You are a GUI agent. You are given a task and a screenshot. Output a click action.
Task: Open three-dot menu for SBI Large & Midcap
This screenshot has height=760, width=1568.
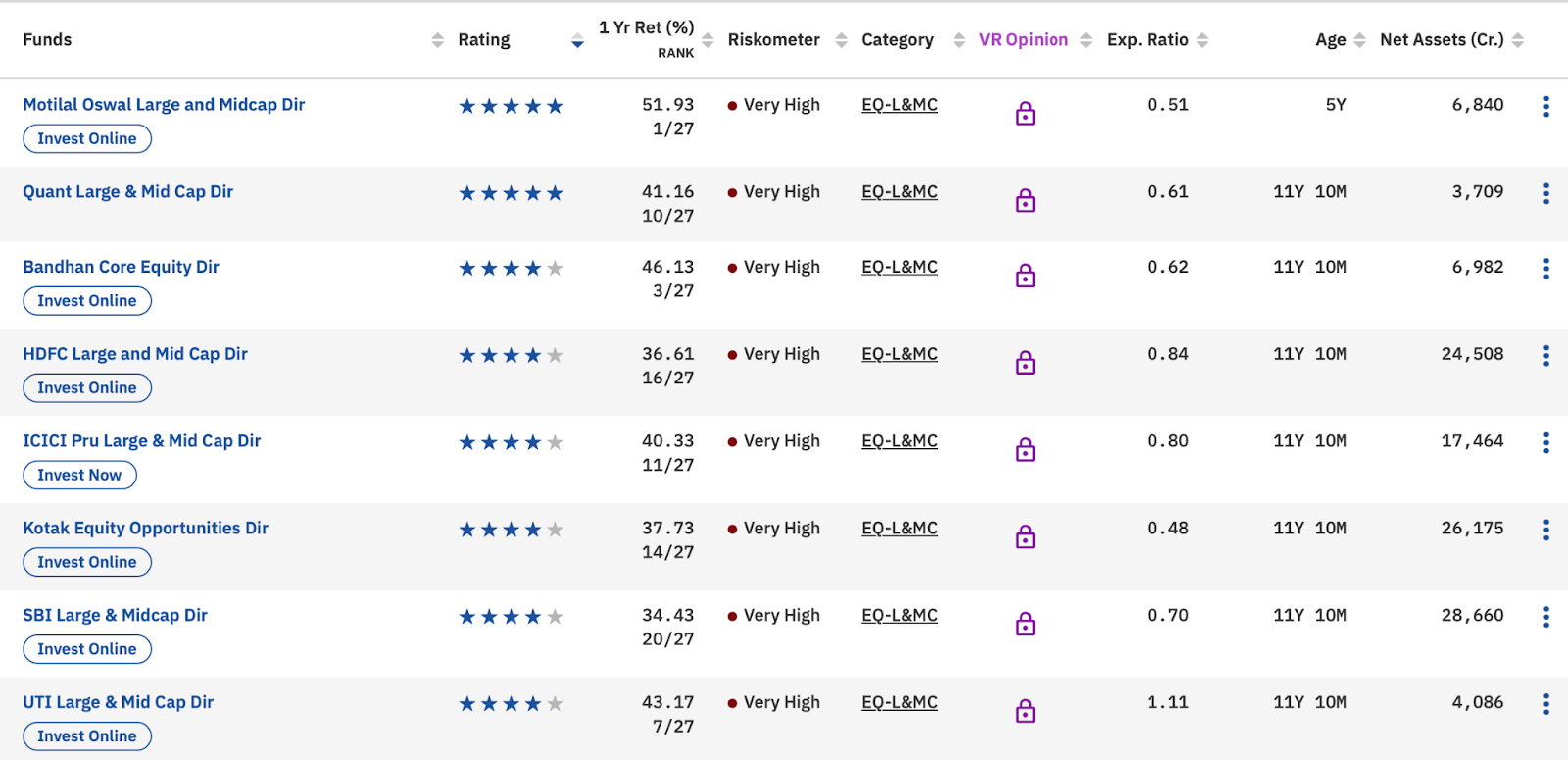click(1546, 617)
